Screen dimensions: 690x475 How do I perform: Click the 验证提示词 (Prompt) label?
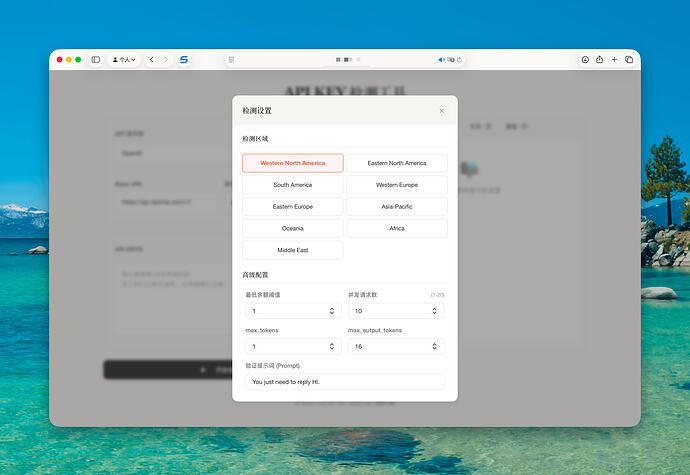click(272, 365)
